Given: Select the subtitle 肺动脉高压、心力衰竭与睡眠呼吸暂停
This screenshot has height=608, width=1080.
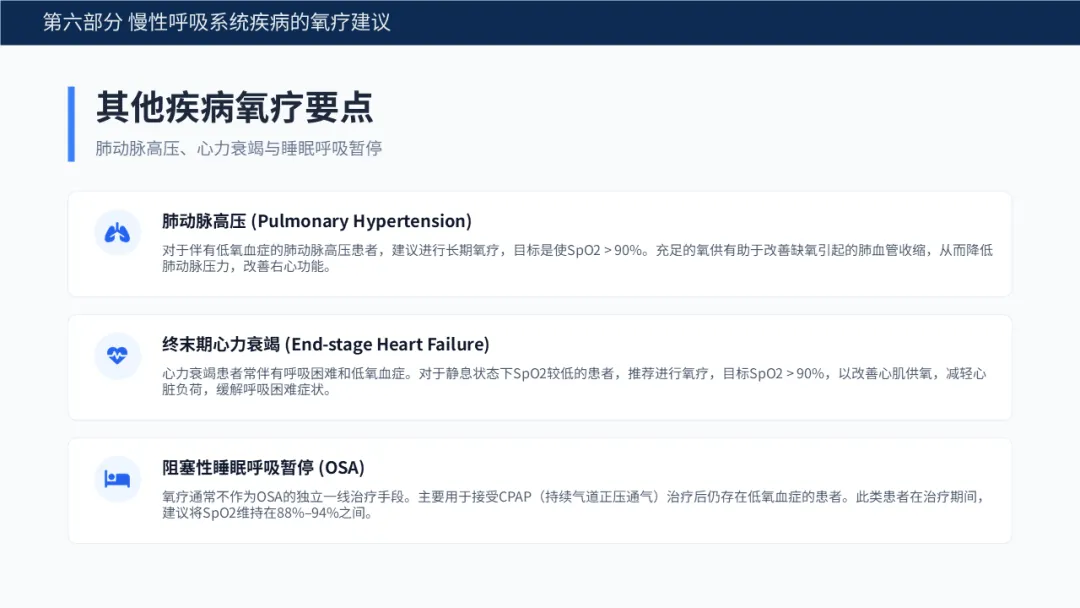Looking at the screenshot, I should (x=239, y=148).
